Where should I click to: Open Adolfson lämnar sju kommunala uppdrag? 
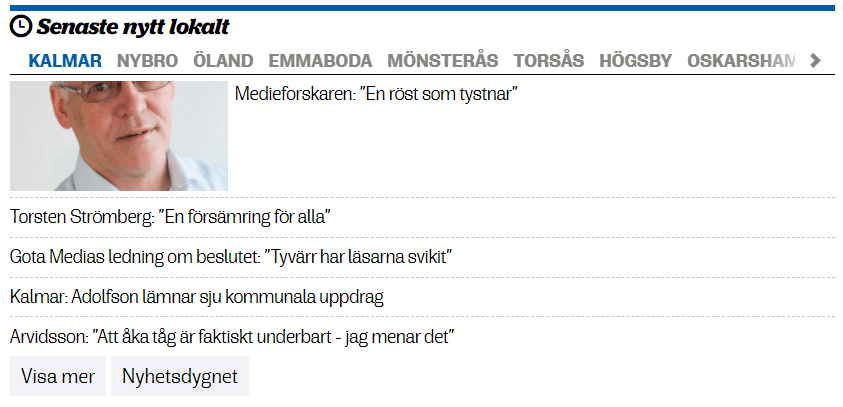point(197,297)
